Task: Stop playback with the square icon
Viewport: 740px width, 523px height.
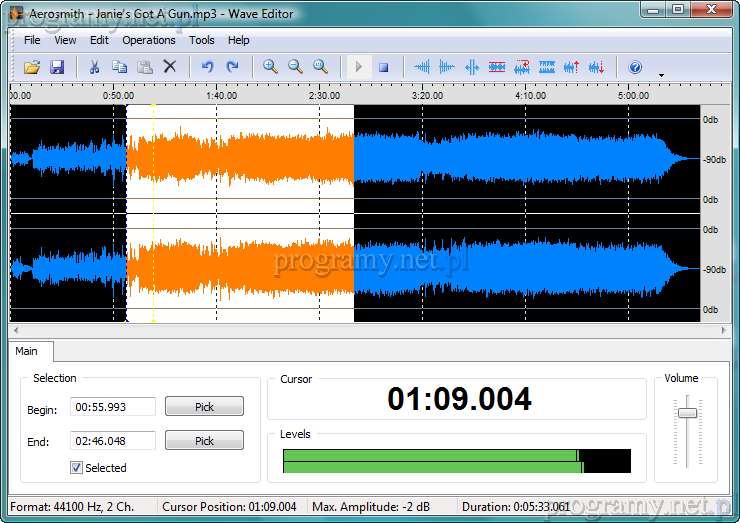Action: coord(383,67)
